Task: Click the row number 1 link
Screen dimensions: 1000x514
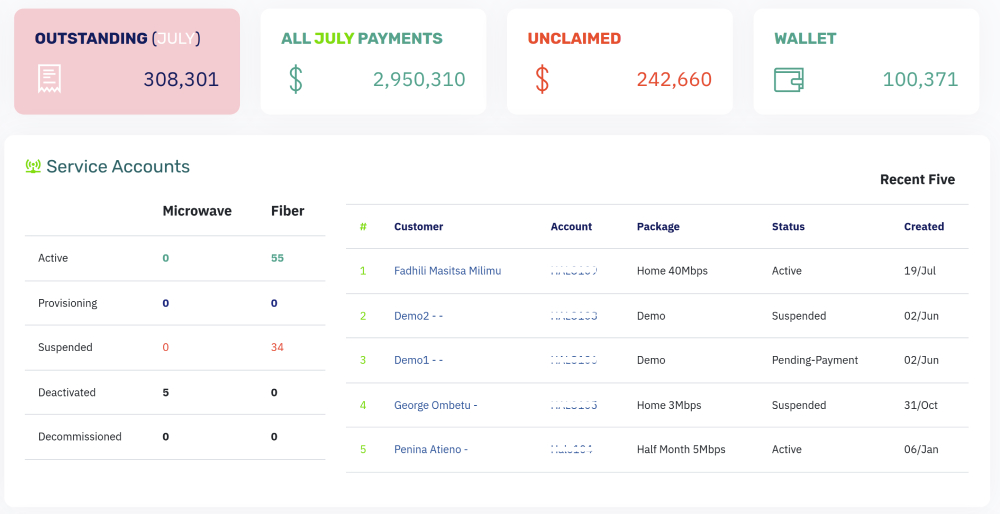Action: [363, 271]
